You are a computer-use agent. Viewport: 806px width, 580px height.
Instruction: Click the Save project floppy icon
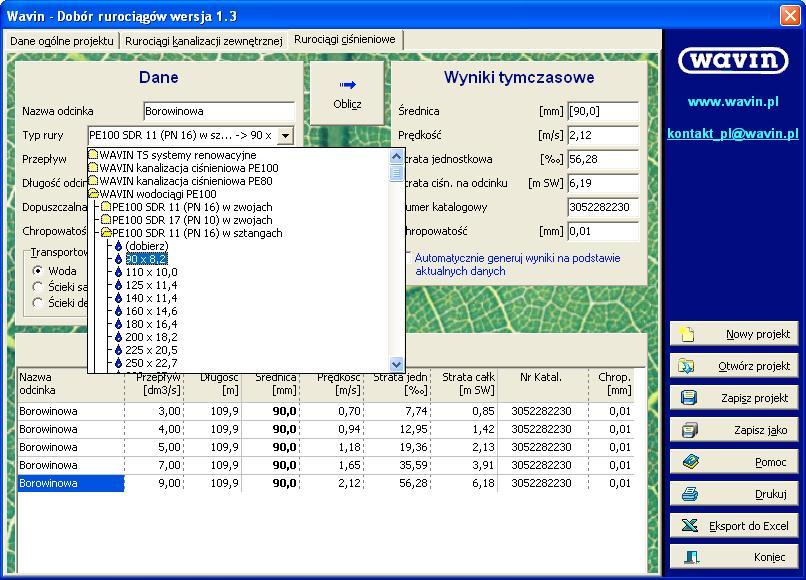point(688,397)
